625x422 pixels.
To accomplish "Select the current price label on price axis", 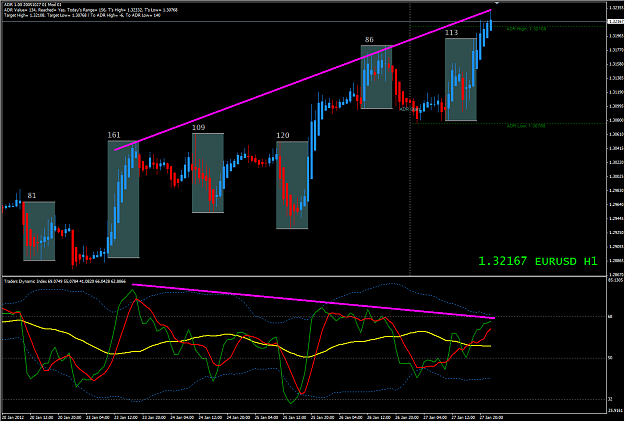I will pyautogui.click(x=616, y=22).
